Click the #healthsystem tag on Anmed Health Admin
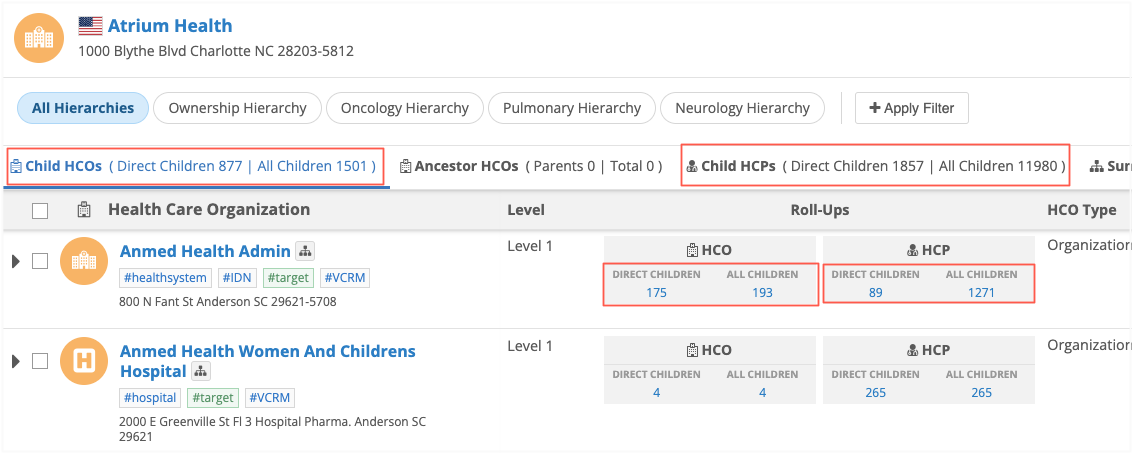1132x454 pixels. tap(165, 278)
